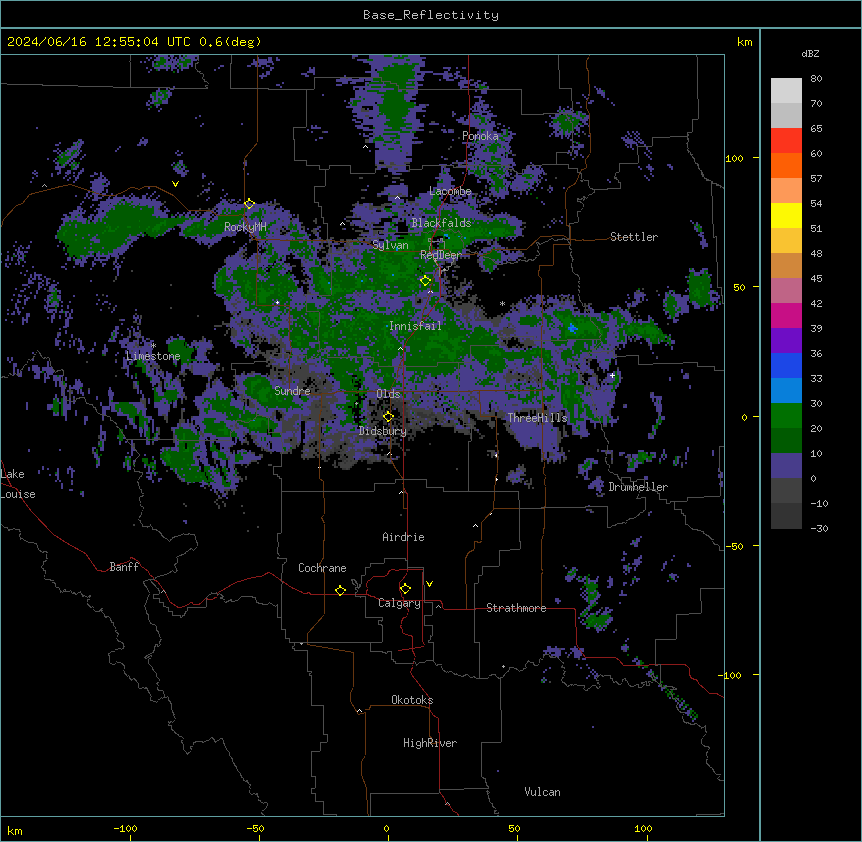Select the bright yellow swatch between 54 and 51
Viewport: 862px width, 842px height.
[786, 215]
